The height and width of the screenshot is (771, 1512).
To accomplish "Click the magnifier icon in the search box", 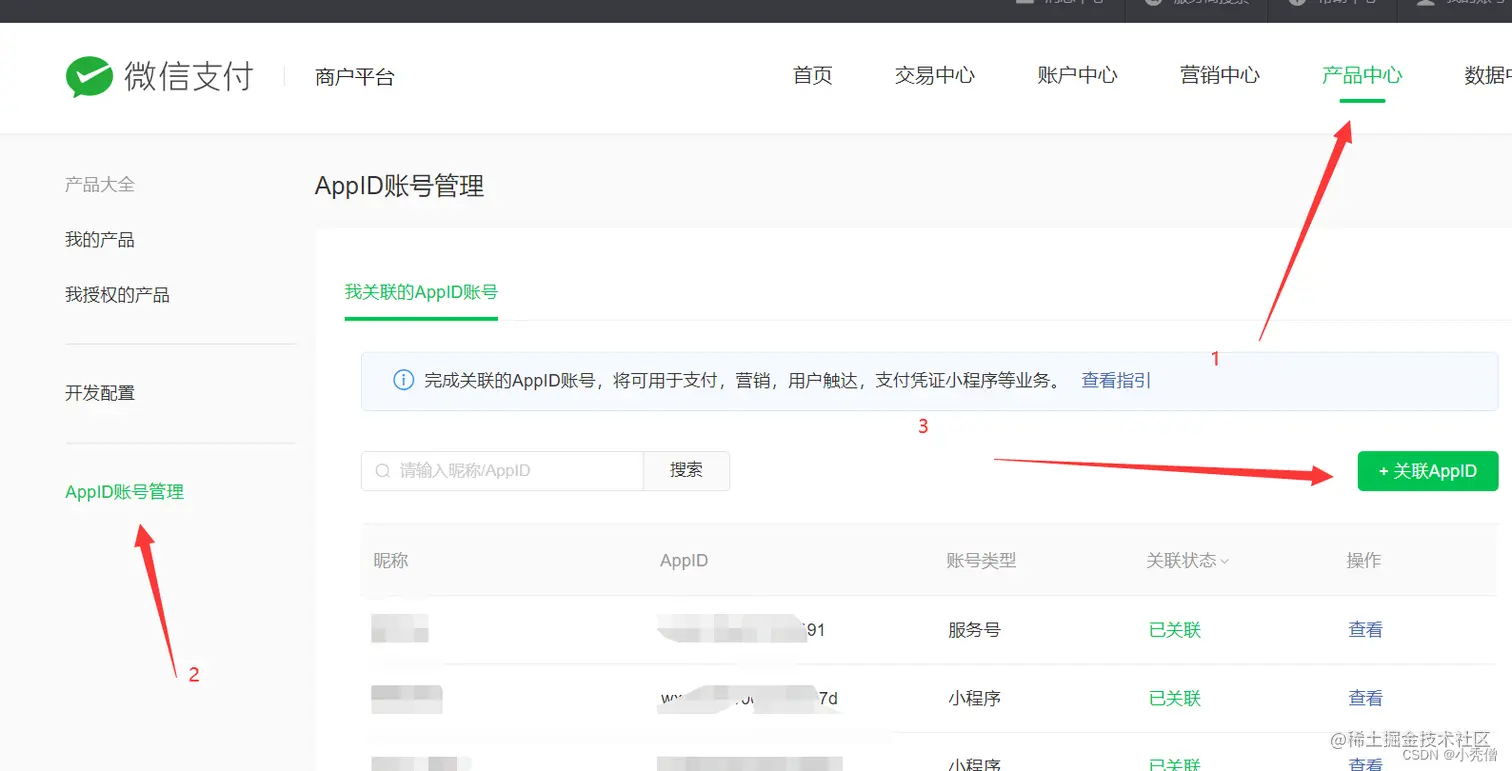I will [x=383, y=471].
